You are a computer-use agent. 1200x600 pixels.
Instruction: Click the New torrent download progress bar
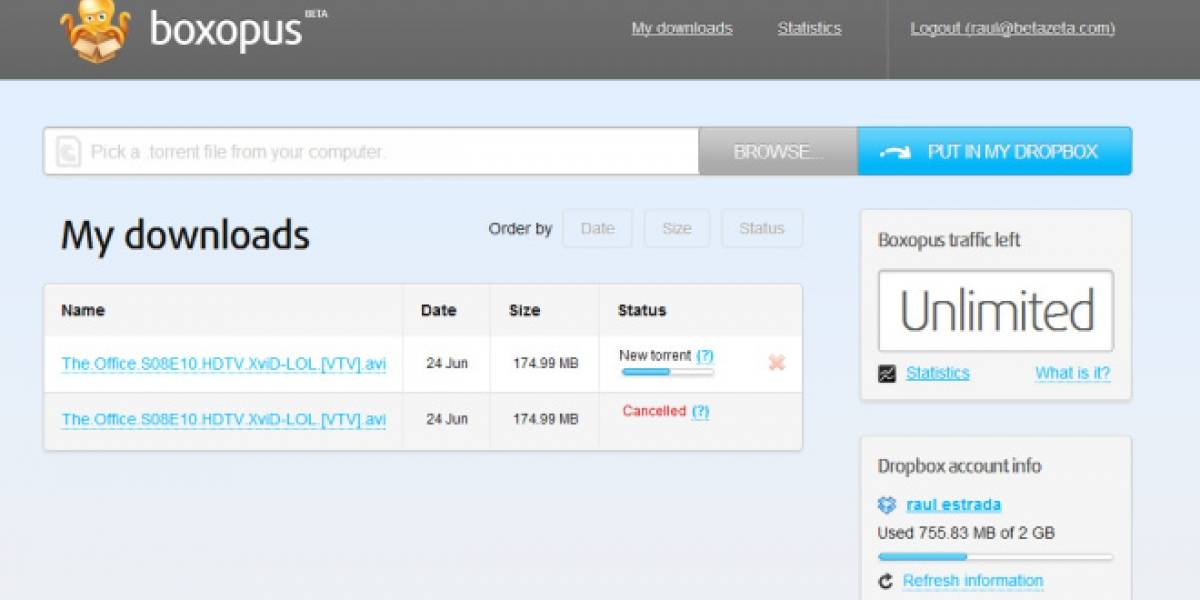[x=668, y=372]
